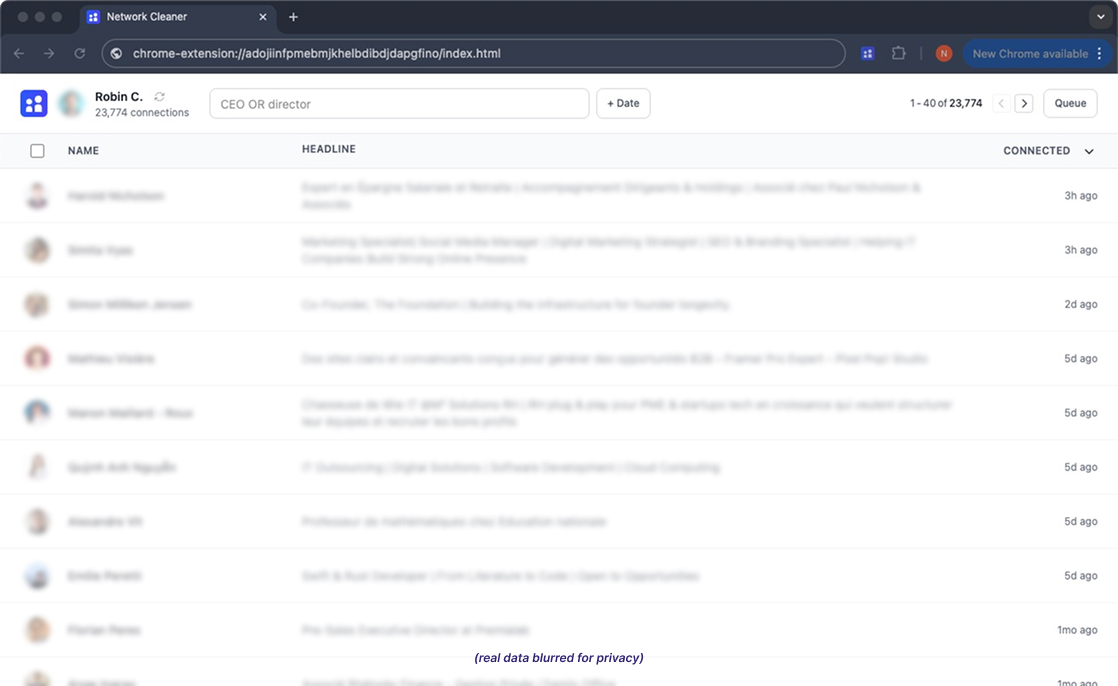This screenshot has width=1118, height=686.
Task: Open the Extensions puzzle-piece icon in the toolbar
Action: click(x=899, y=53)
